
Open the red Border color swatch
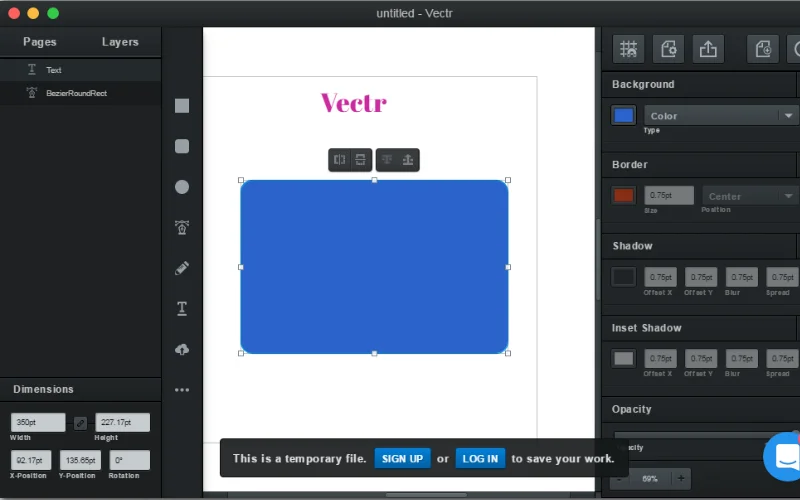[x=623, y=195]
